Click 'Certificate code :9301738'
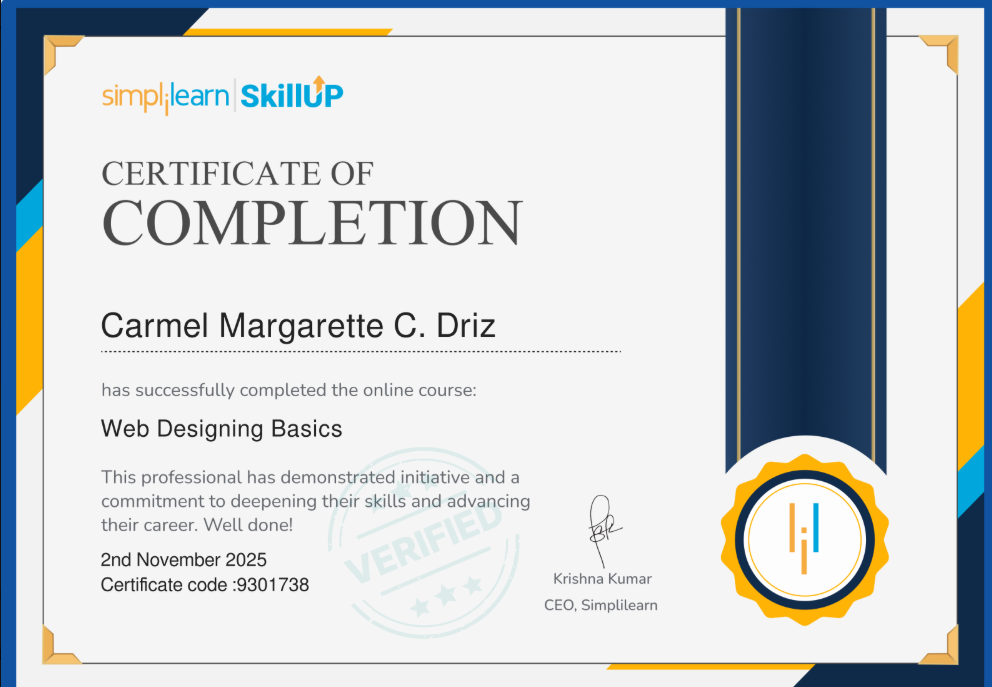Image resolution: width=992 pixels, height=687 pixels. (x=205, y=585)
